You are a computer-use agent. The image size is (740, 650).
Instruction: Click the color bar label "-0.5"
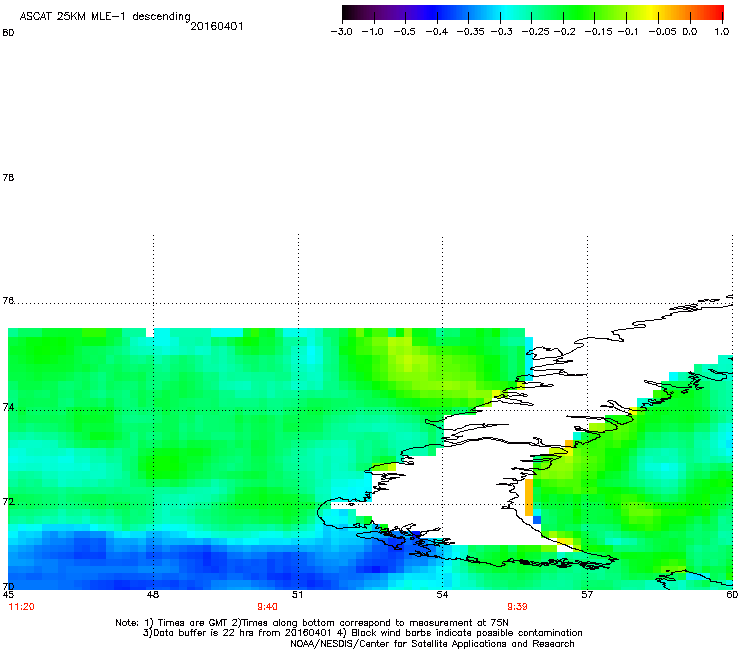pyautogui.click(x=404, y=32)
